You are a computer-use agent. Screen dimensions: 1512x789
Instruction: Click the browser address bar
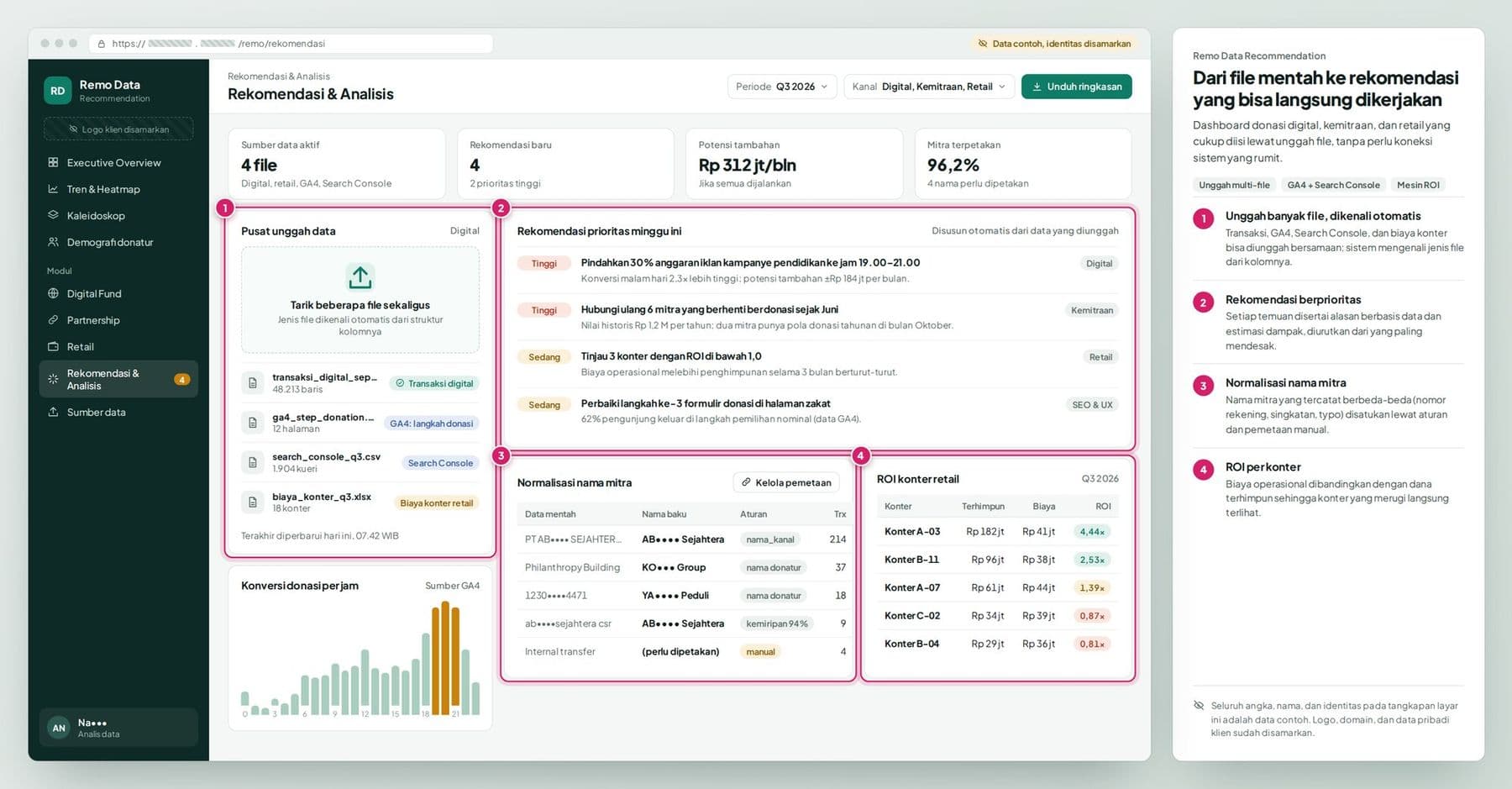coord(291,44)
